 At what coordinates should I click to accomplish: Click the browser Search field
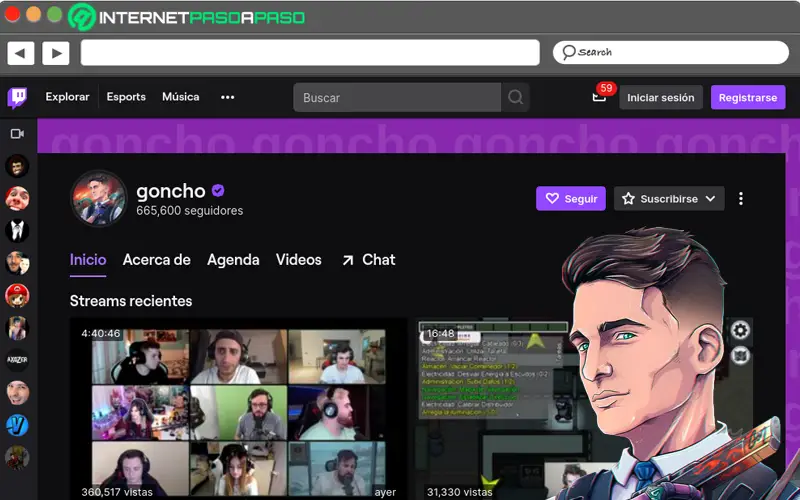coord(670,52)
